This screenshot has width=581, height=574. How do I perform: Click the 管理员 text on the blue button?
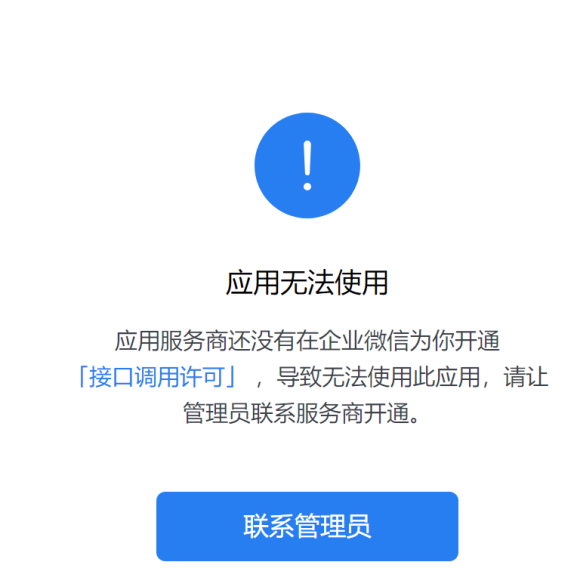333,526
